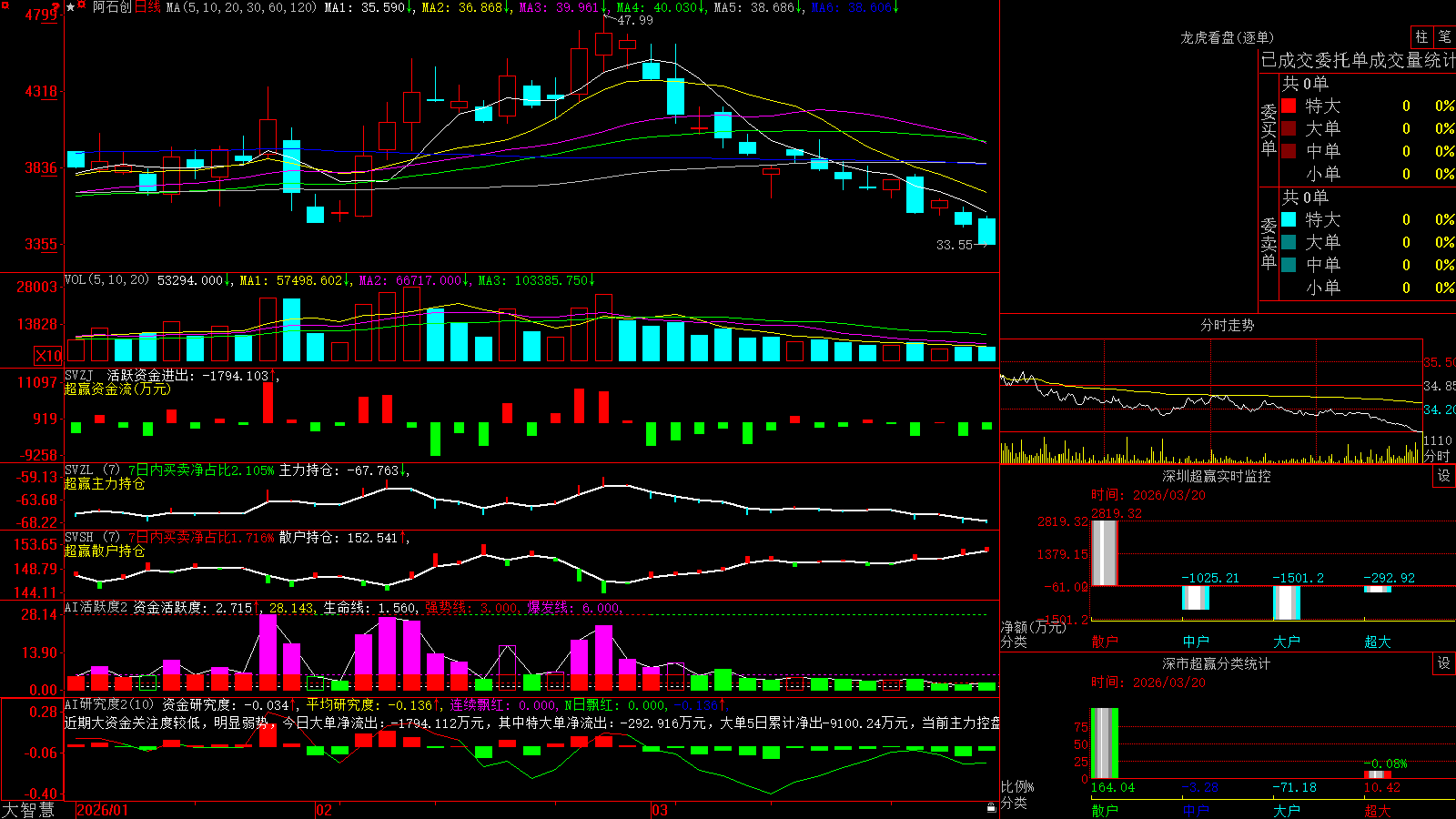Click the 分时走势 panel title
Viewport: 1456px width, 819px height.
click(x=1227, y=325)
